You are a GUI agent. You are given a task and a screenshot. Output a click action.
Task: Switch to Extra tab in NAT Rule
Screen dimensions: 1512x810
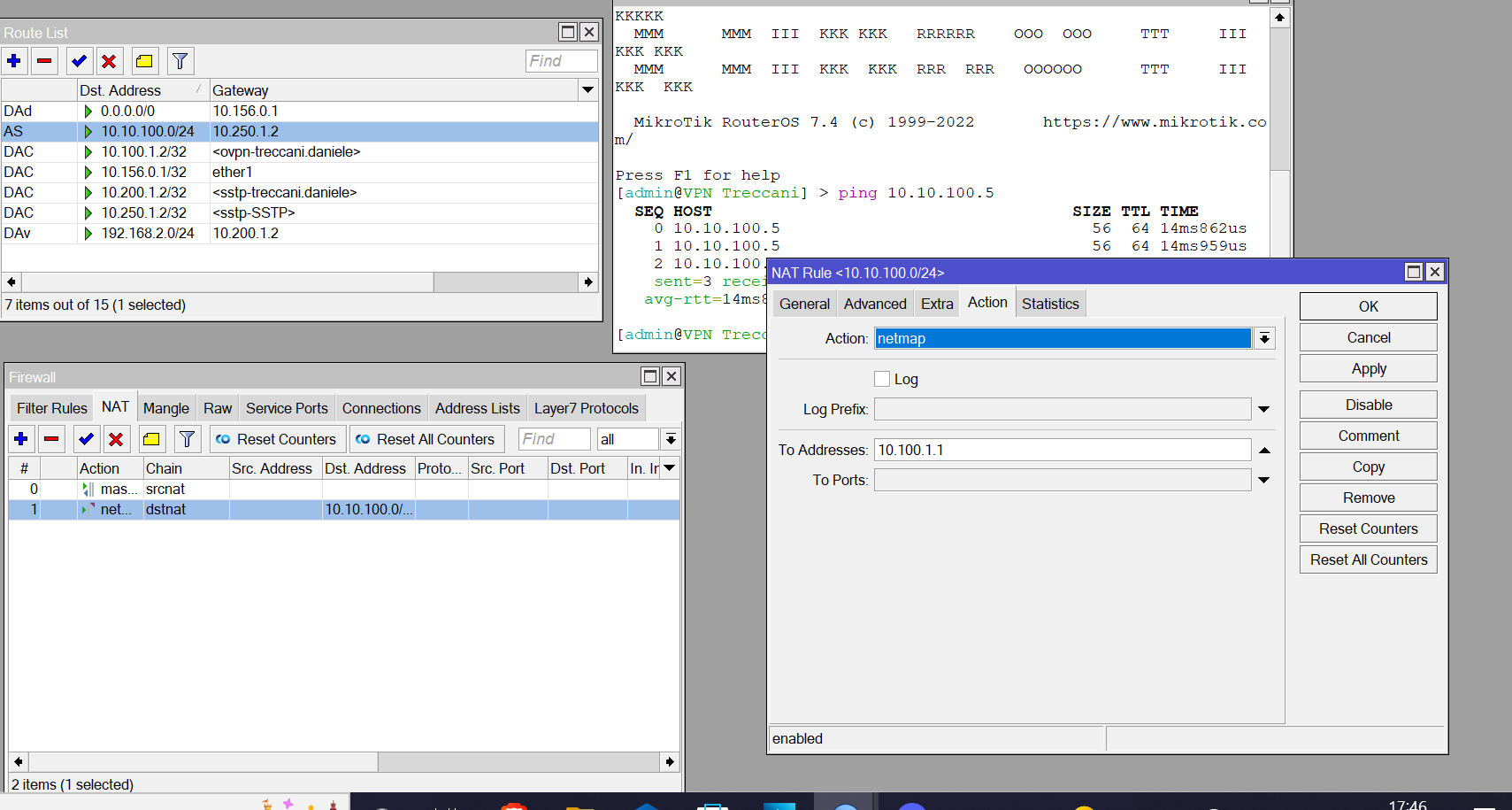[937, 304]
